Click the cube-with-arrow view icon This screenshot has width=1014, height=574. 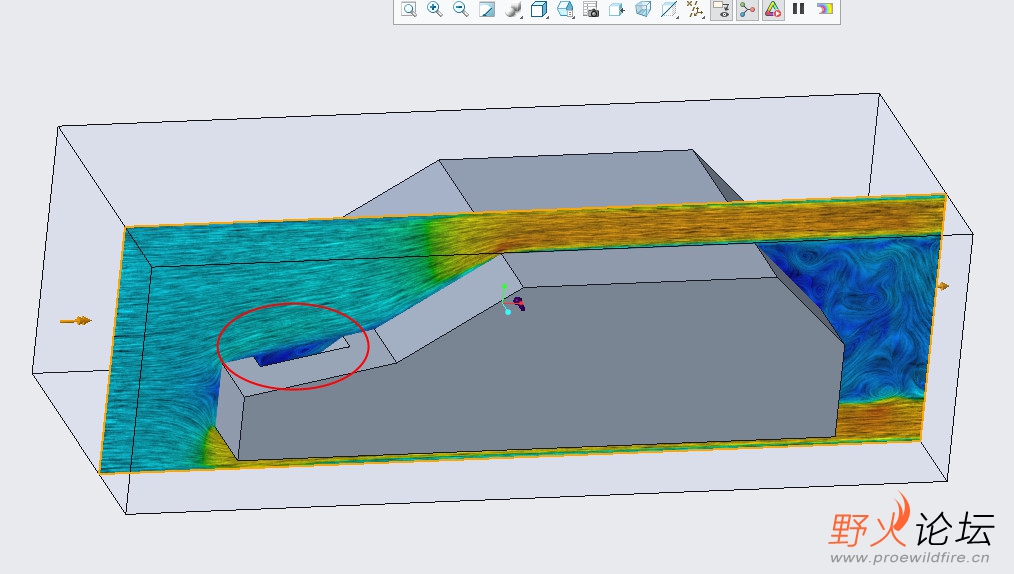click(x=617, y=9)
